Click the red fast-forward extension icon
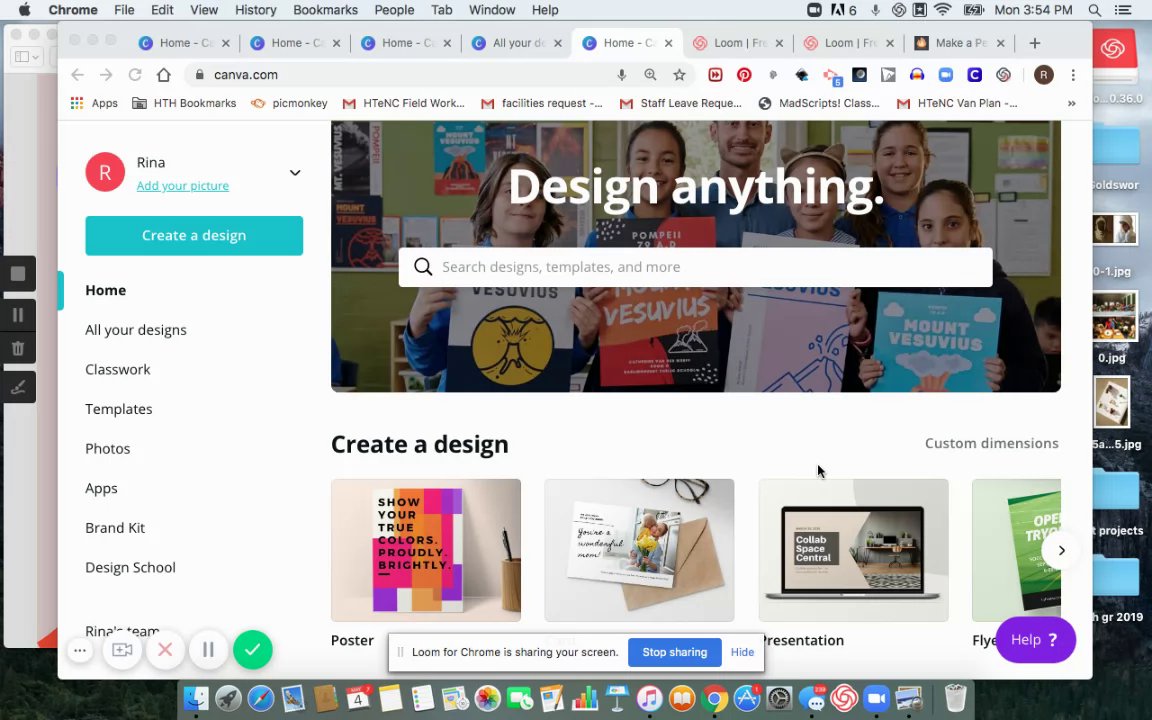The image size is (1152, 720). [x=715, y=75]
